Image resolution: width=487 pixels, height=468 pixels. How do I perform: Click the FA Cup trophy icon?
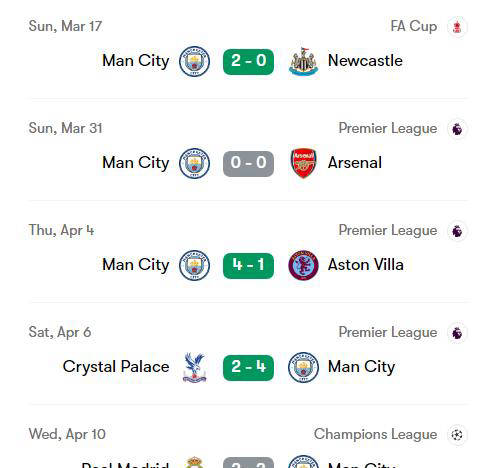click(457, 27)
